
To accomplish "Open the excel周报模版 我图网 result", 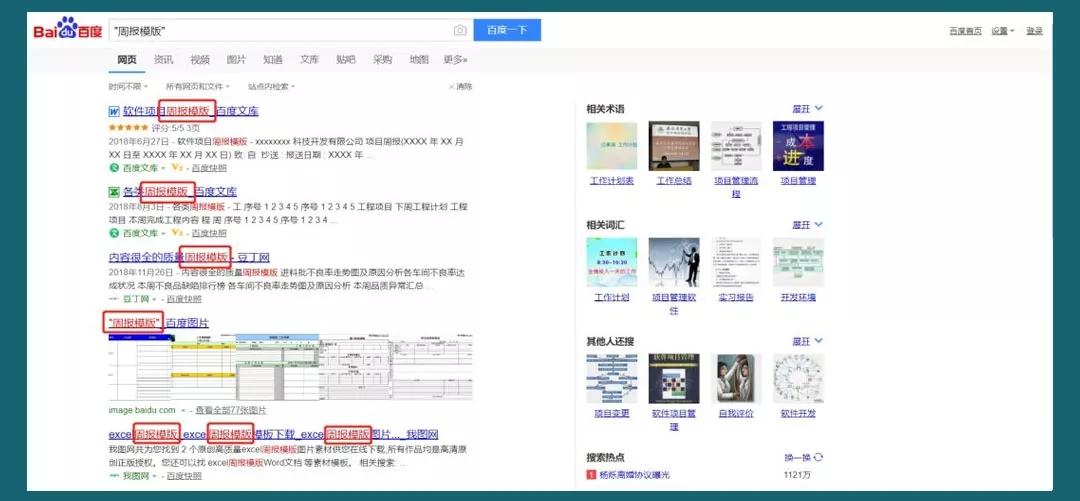I will tap(273, 435).
